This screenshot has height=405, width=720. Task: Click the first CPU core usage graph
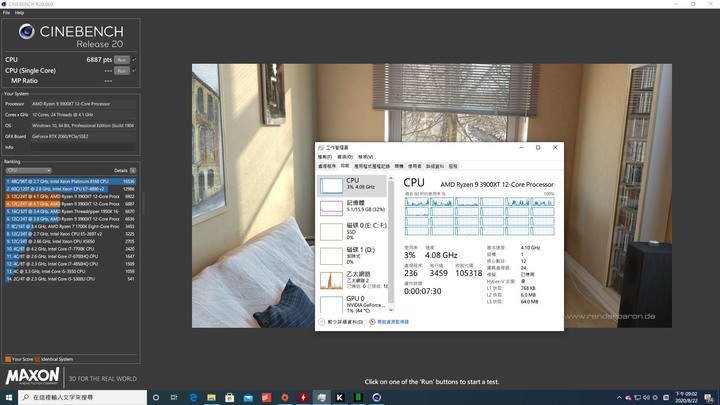click(x=416, y=202)
